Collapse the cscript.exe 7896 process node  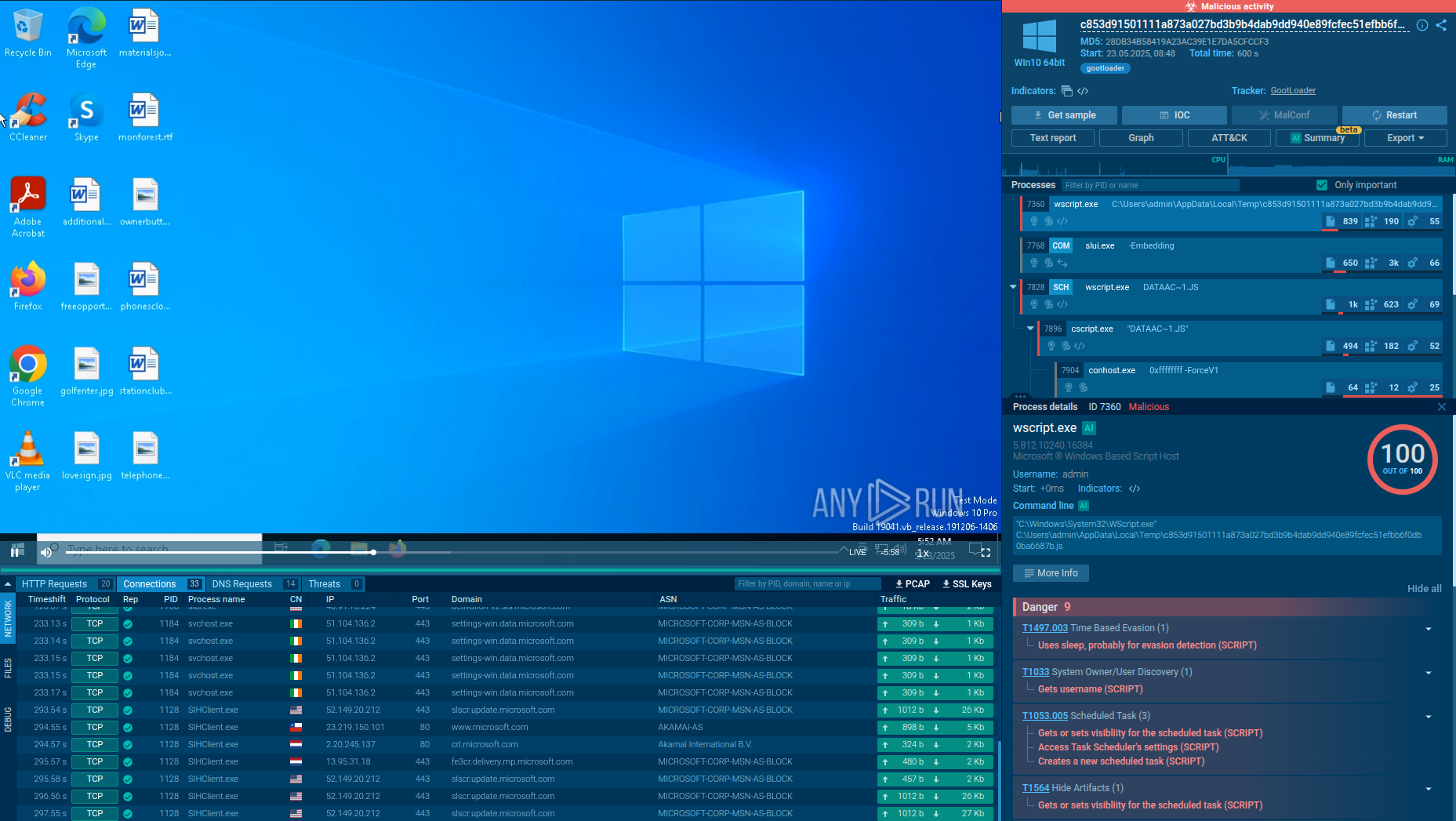point(1030,329)
